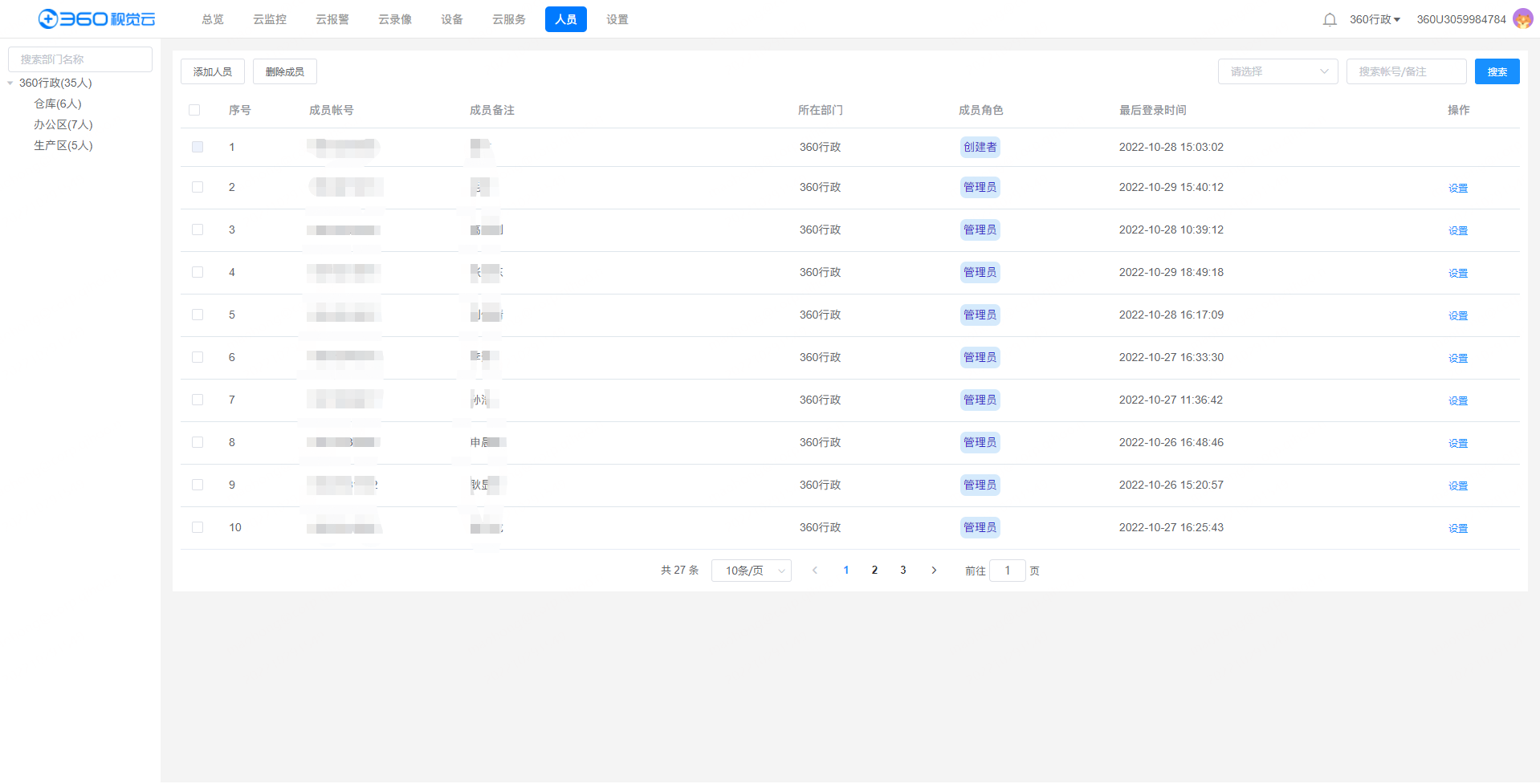Tick the checkbox for row 5

point(198,315)
